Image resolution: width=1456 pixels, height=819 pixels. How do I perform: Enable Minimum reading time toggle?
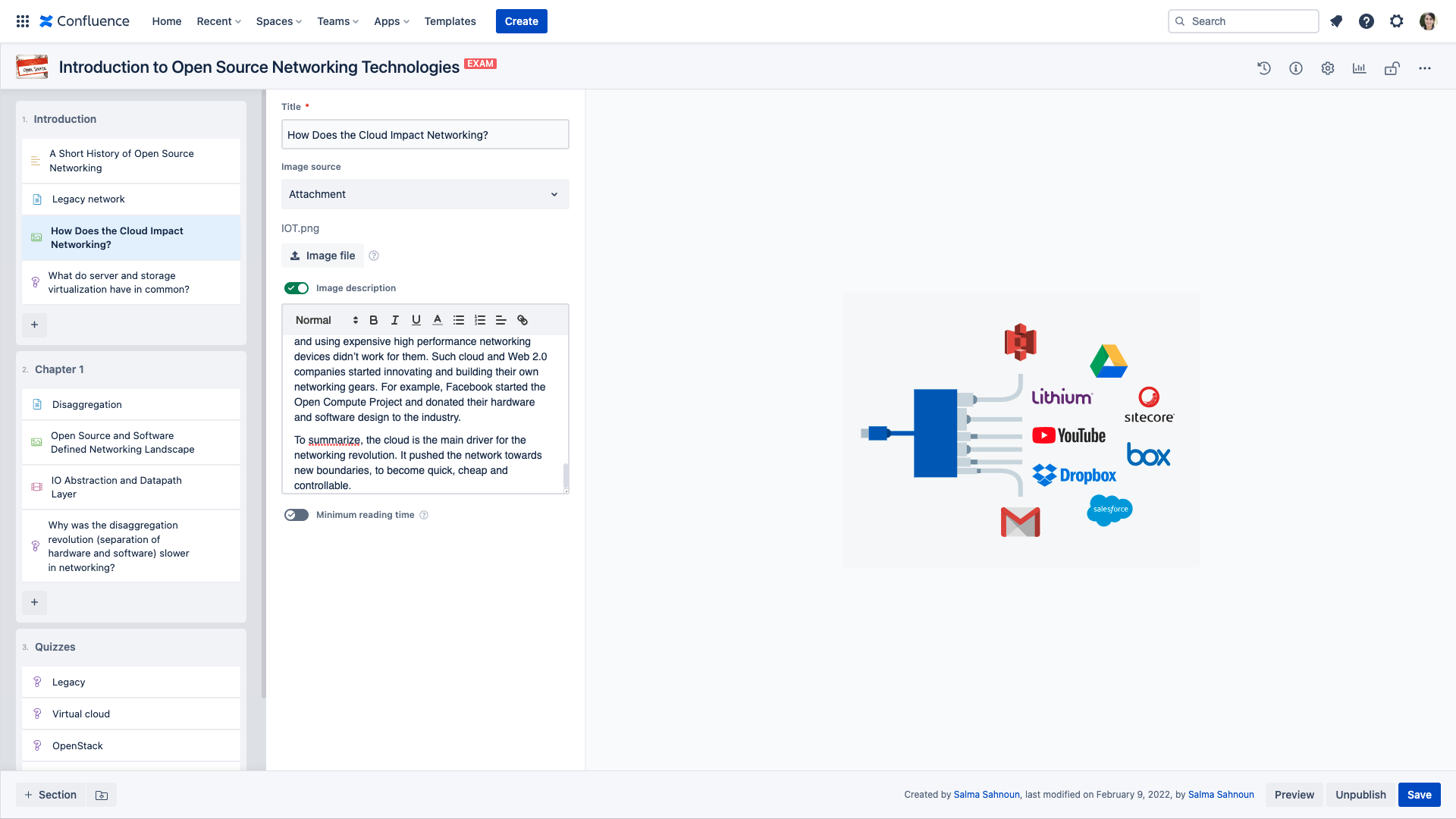click(297, 515)
